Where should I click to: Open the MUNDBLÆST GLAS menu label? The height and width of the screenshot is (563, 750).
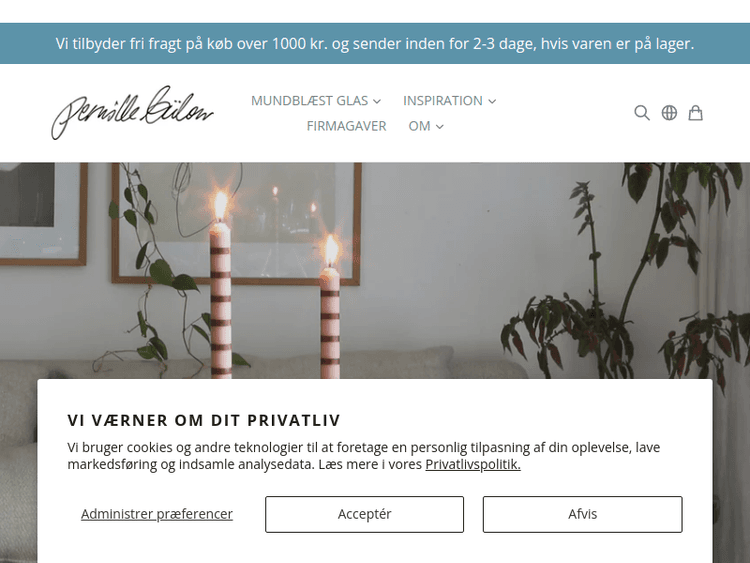pos(309,100)
